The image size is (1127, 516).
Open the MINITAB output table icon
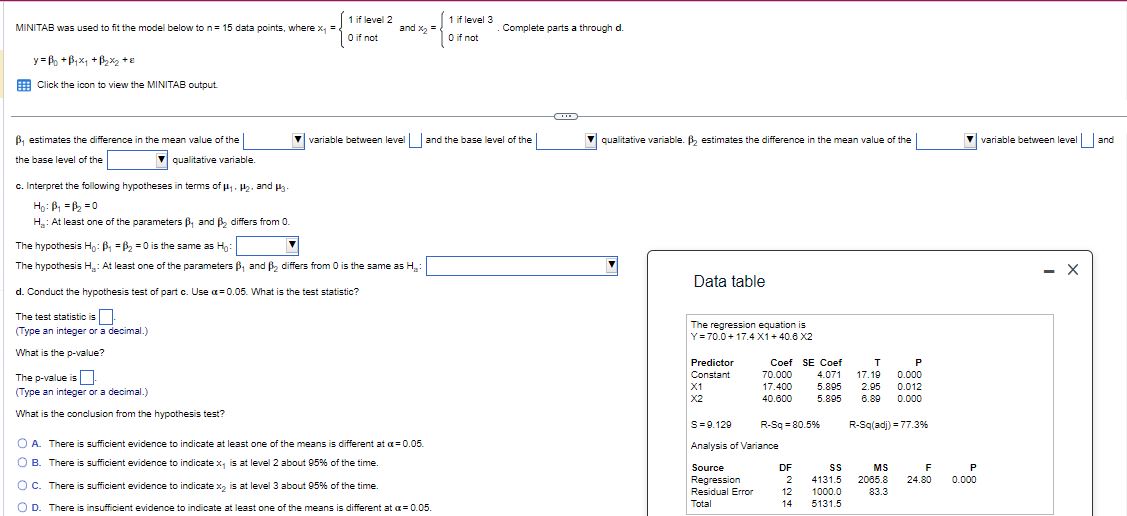[x=23, y=86]
